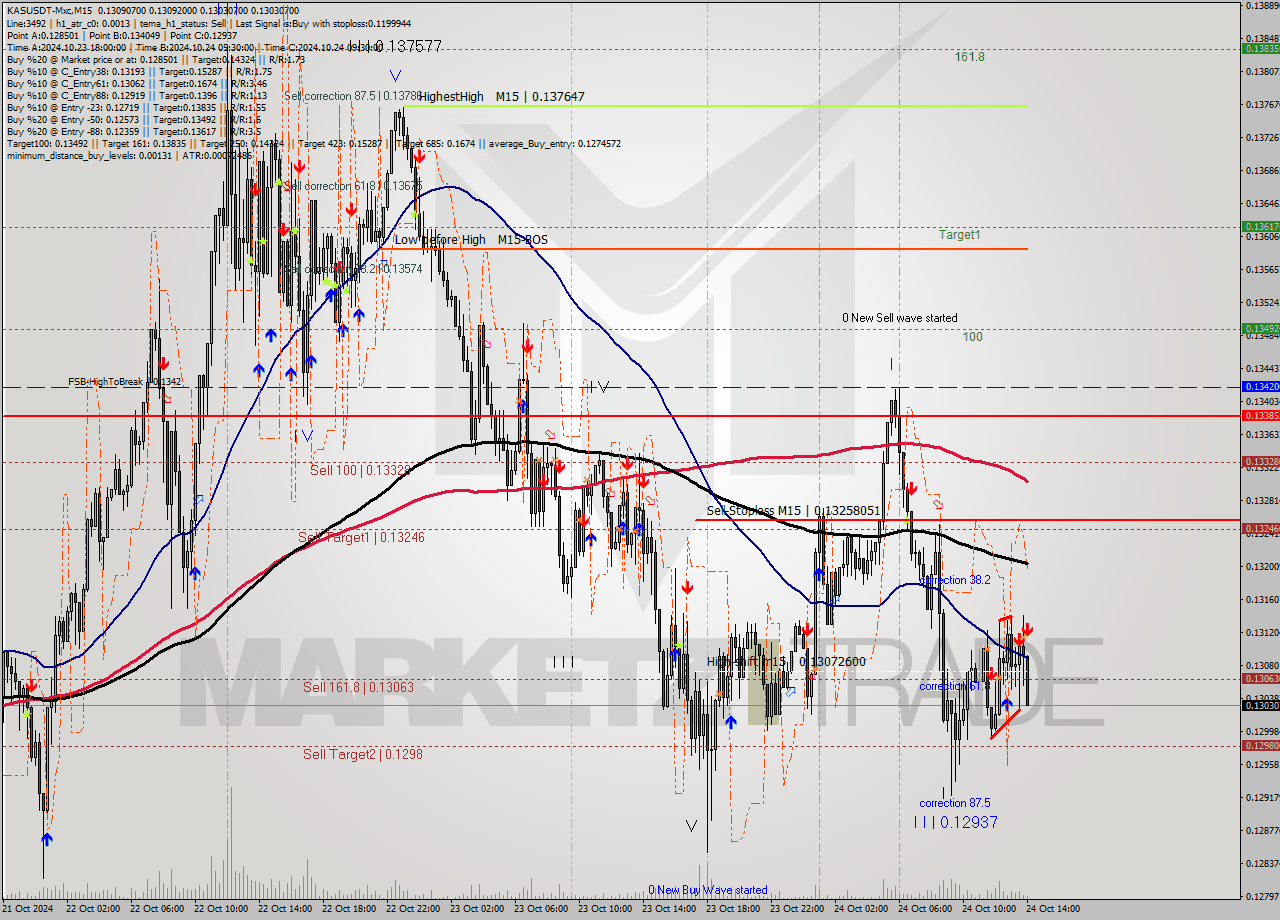Click the red 0.13063 price tag

click(x=1260, y=679)
